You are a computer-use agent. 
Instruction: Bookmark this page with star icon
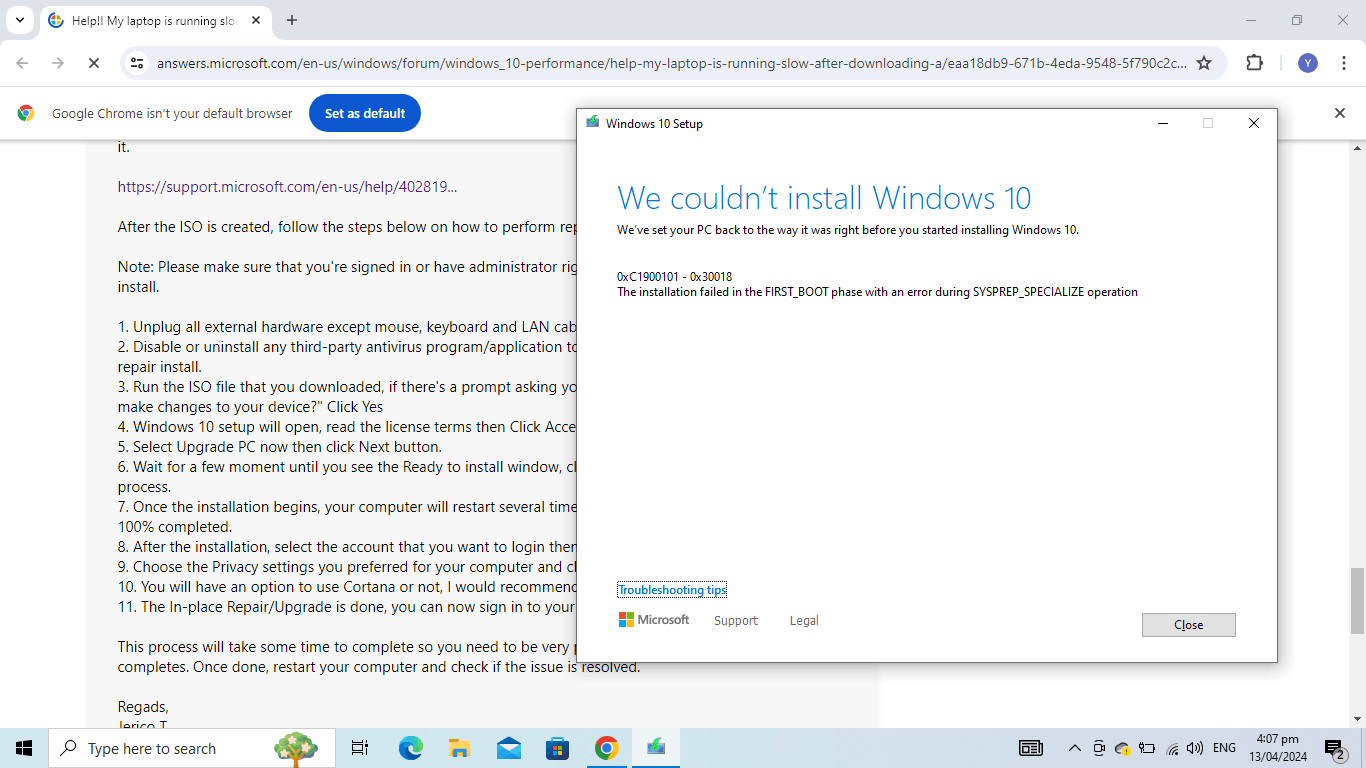tap(1204, 63)
